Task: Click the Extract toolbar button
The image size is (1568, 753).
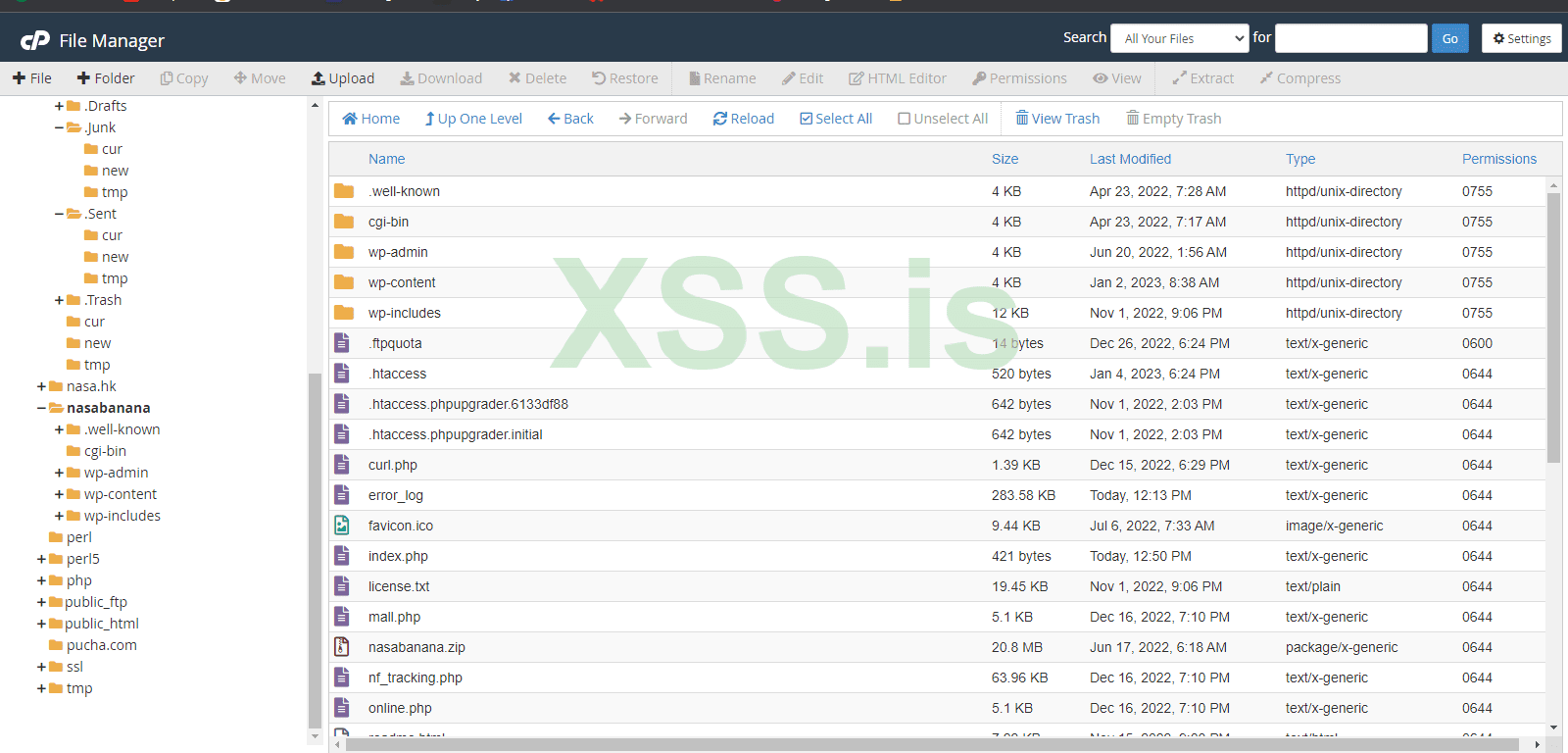Action: (1203, 78)
